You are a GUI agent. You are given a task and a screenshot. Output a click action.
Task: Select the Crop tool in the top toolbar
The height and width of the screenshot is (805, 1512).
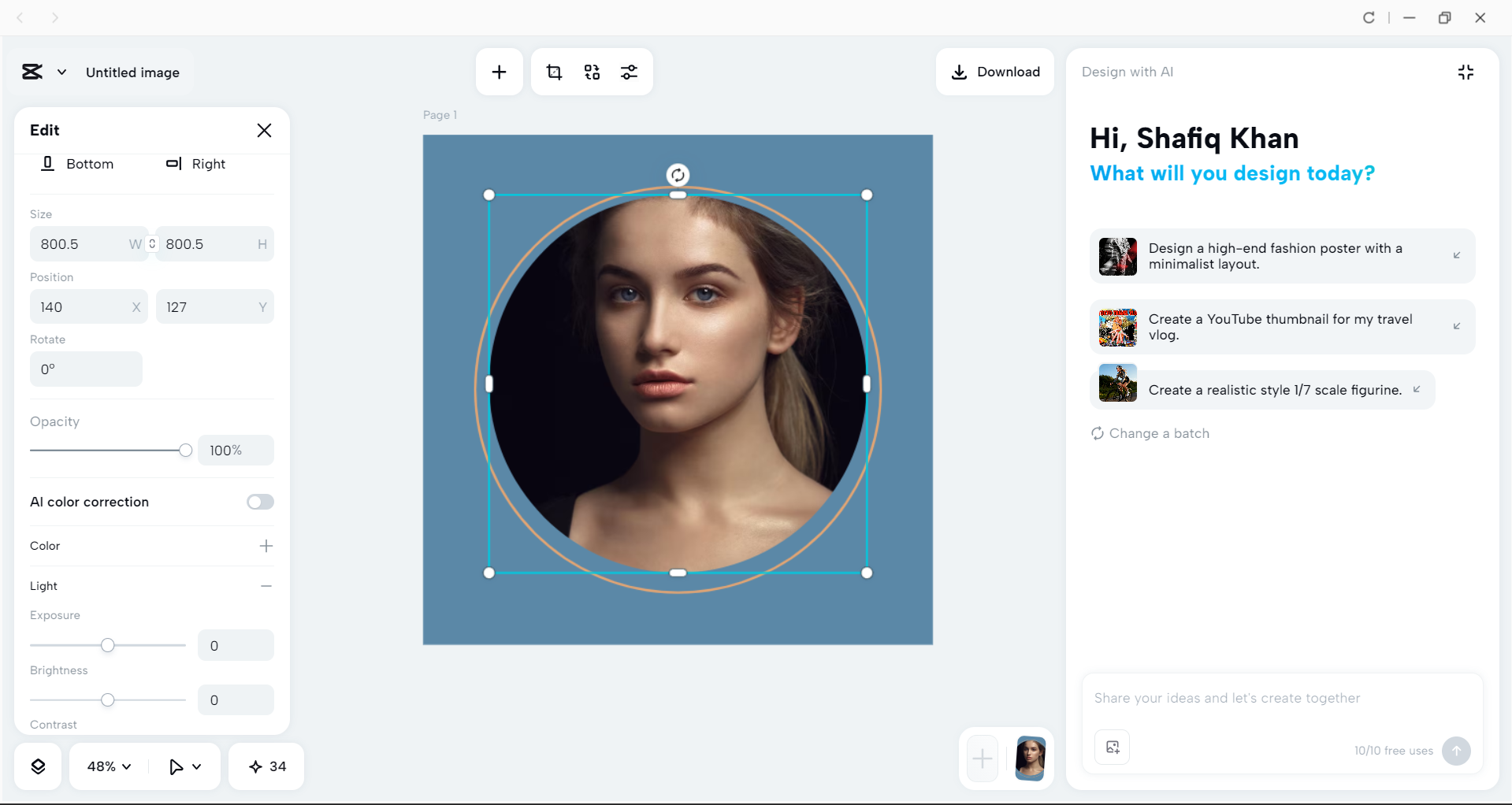(x=554, y=72)
